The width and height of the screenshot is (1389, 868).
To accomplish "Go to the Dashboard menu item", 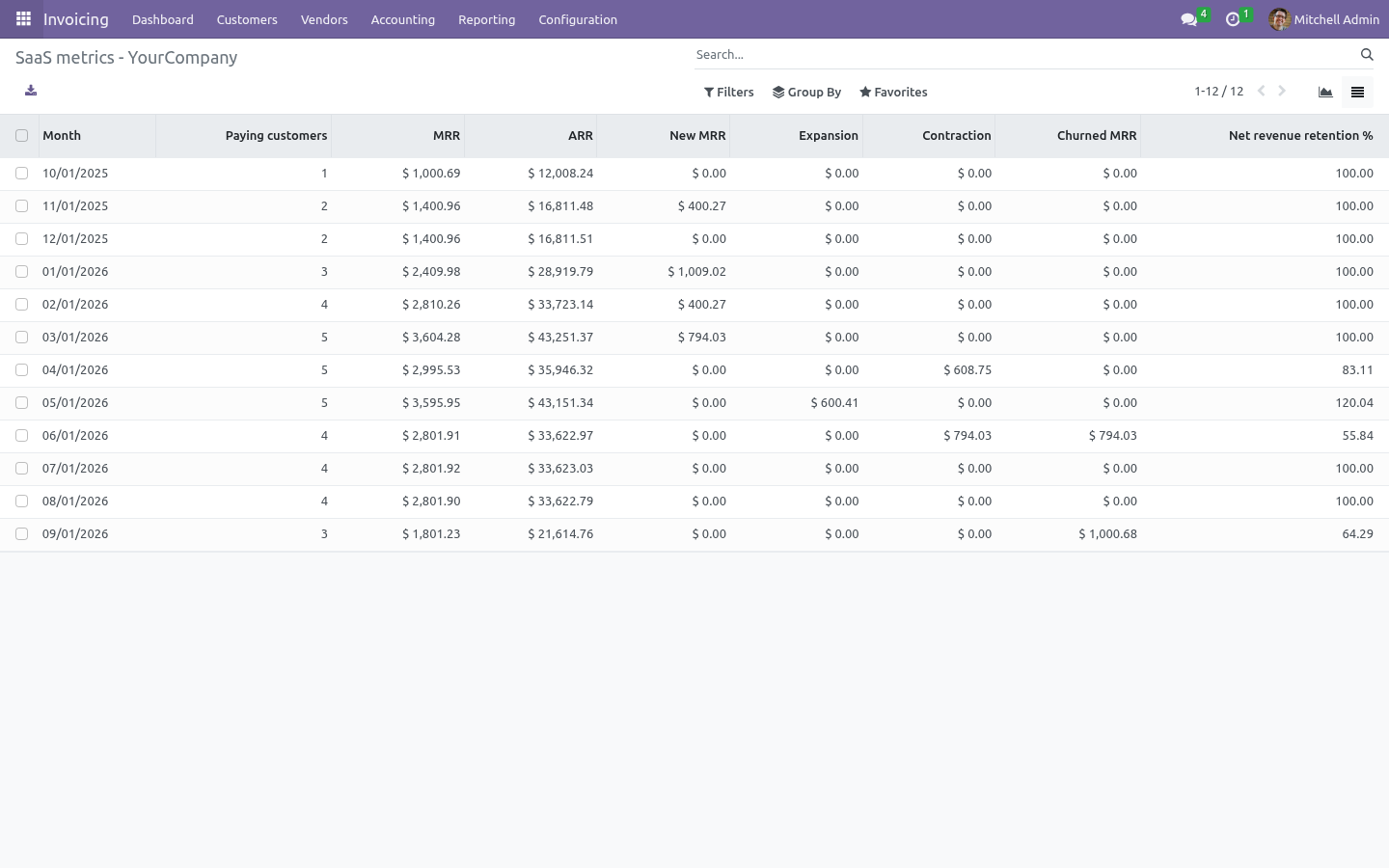I will [163, 19].
